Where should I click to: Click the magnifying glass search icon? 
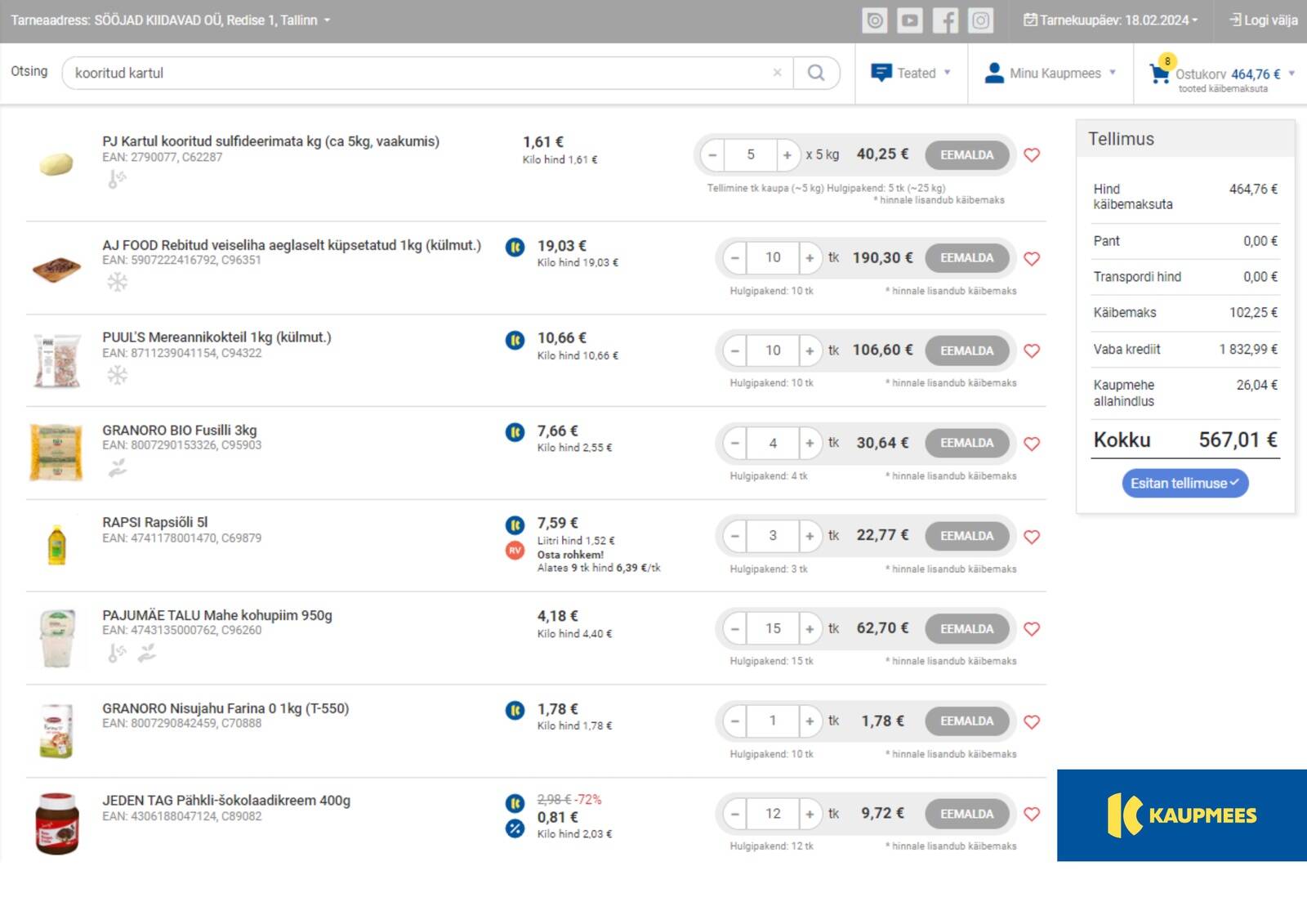[x=815, y=73]
